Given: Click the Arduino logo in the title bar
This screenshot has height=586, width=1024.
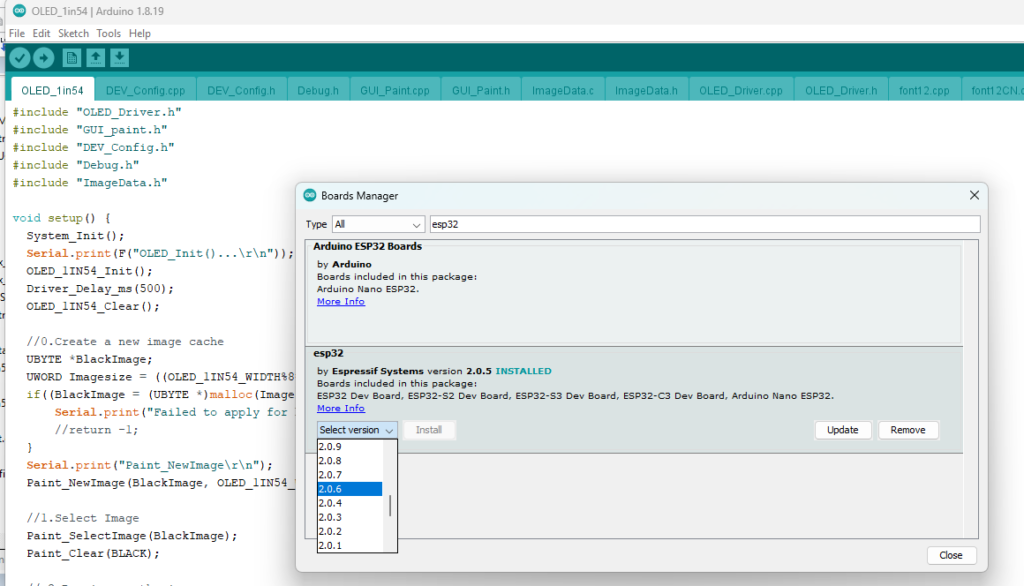Looking at the screenshot, I should (19, 11).
